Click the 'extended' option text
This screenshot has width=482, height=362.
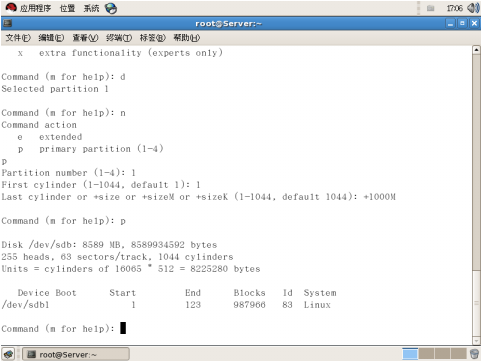click(x=60, y=137)
